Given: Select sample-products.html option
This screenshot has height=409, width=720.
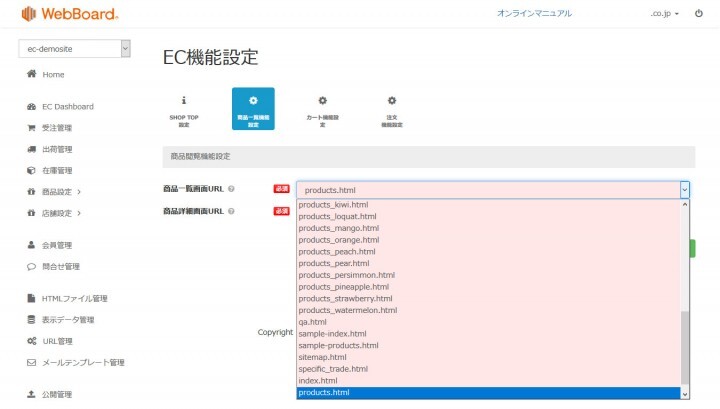Looking at the screenshot, I should coord(488,345).
